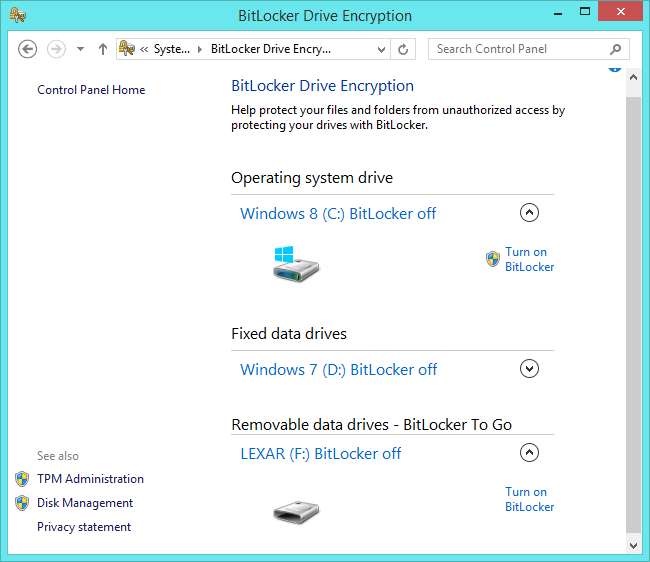Click the title bar BitLocker window icon
The width and height of the screenshot is (650, 562).
18,15
